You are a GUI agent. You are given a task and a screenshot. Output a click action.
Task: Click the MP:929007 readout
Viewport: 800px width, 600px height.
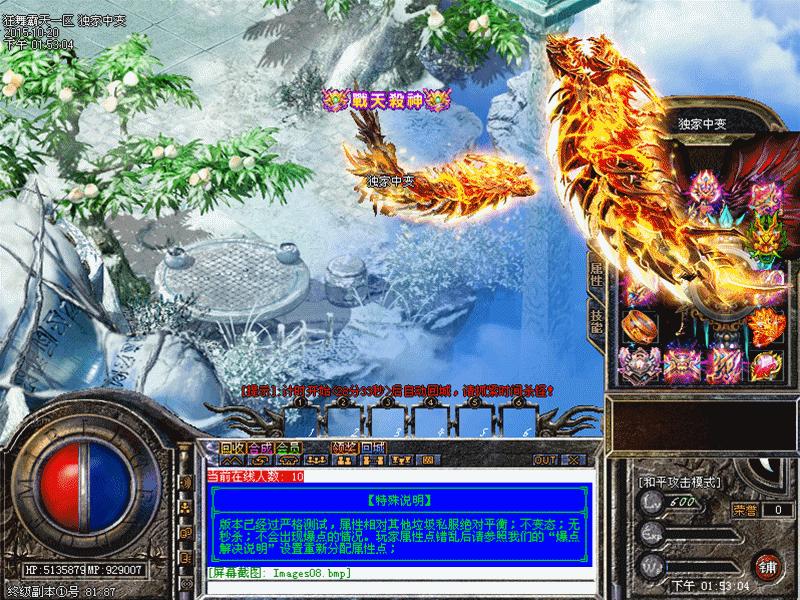pos(114,569)
